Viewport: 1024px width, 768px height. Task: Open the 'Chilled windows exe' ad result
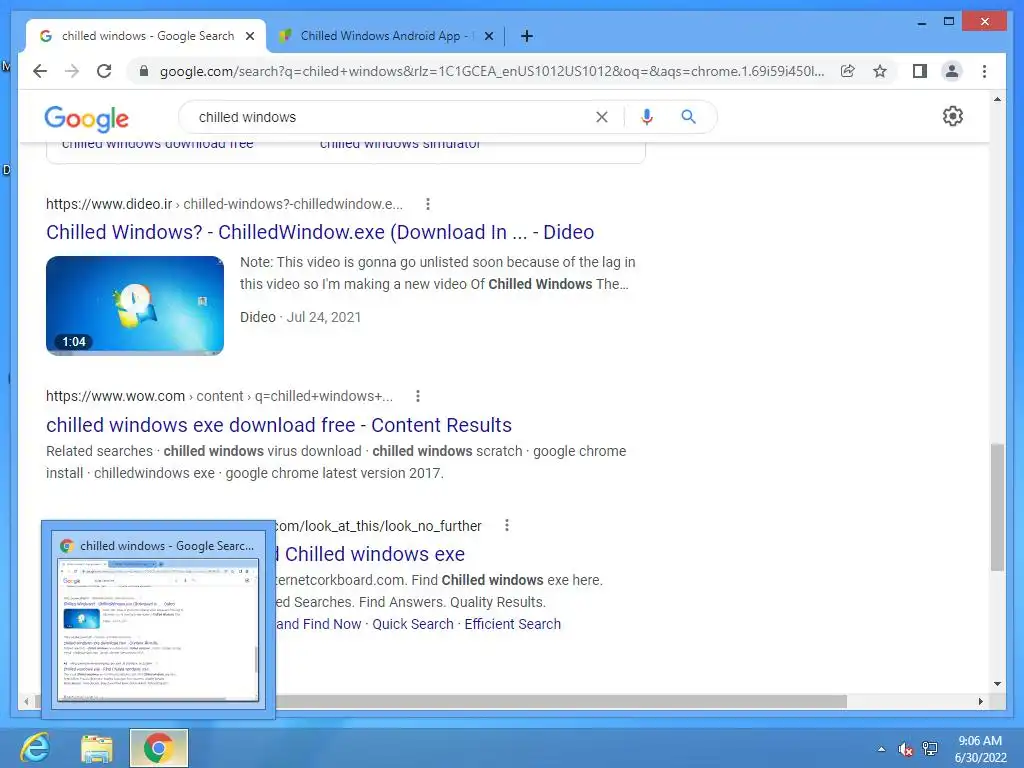pyautogui.click(x=371, y=554)
